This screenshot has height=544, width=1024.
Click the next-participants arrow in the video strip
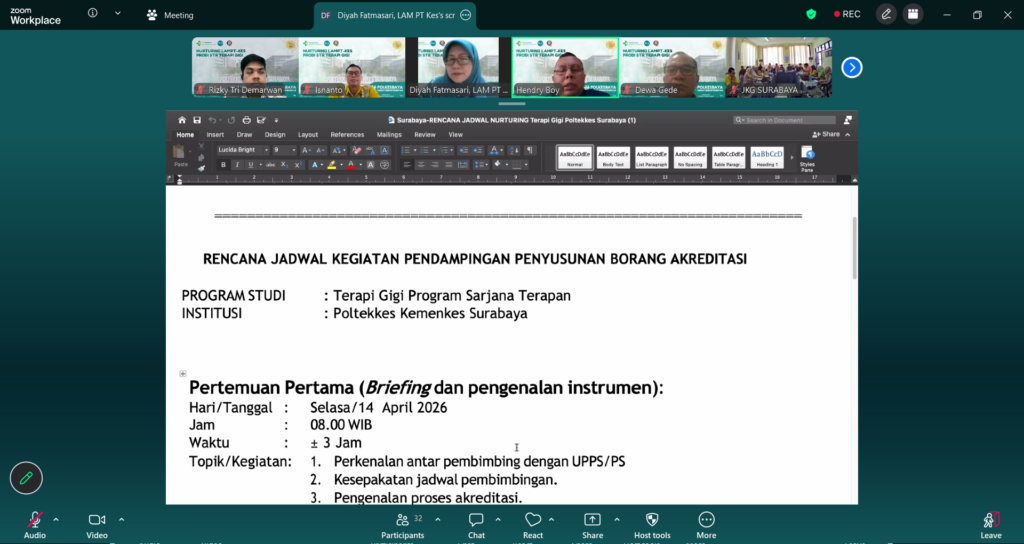(852, 67)
